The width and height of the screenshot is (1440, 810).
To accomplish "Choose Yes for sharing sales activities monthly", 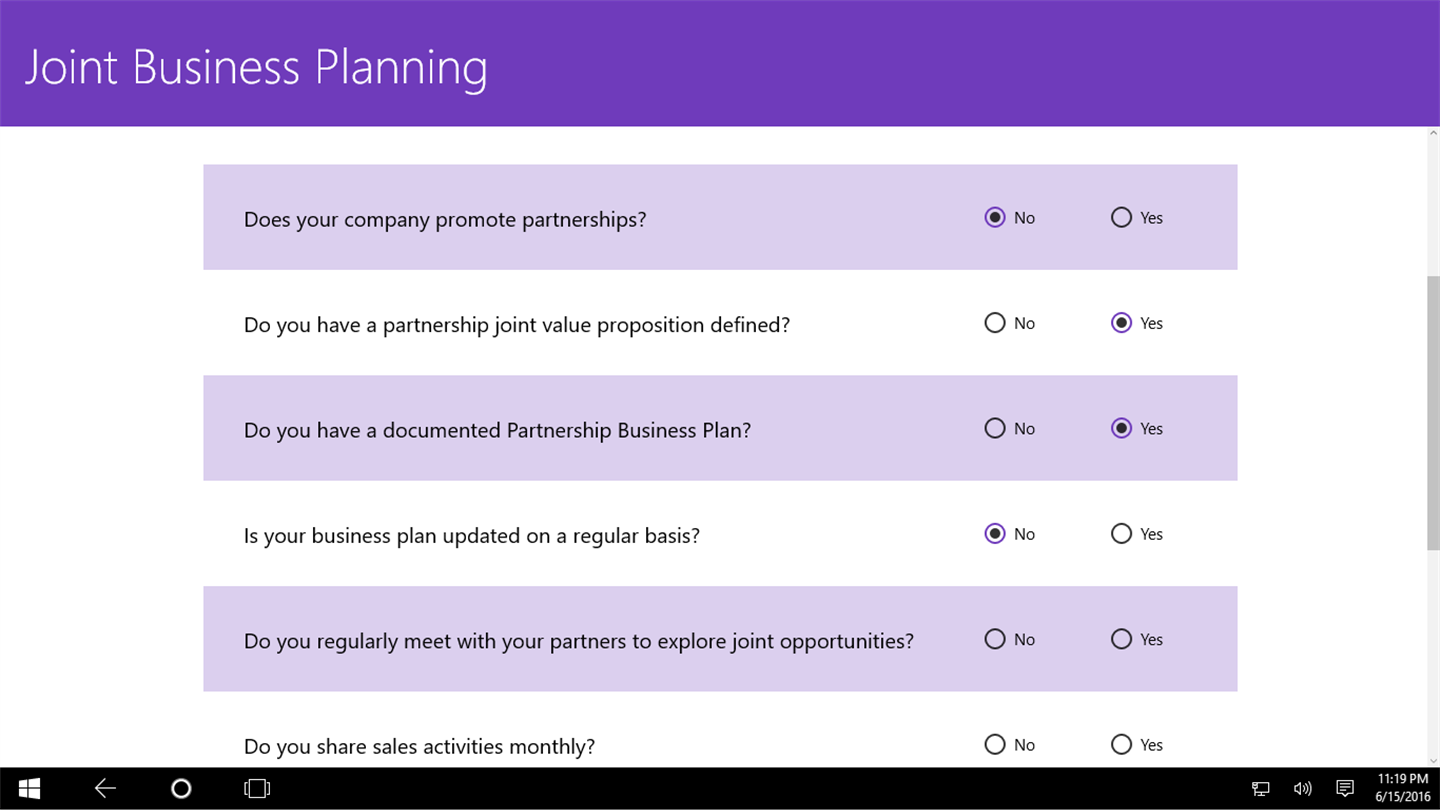I will coord(1121,745).
